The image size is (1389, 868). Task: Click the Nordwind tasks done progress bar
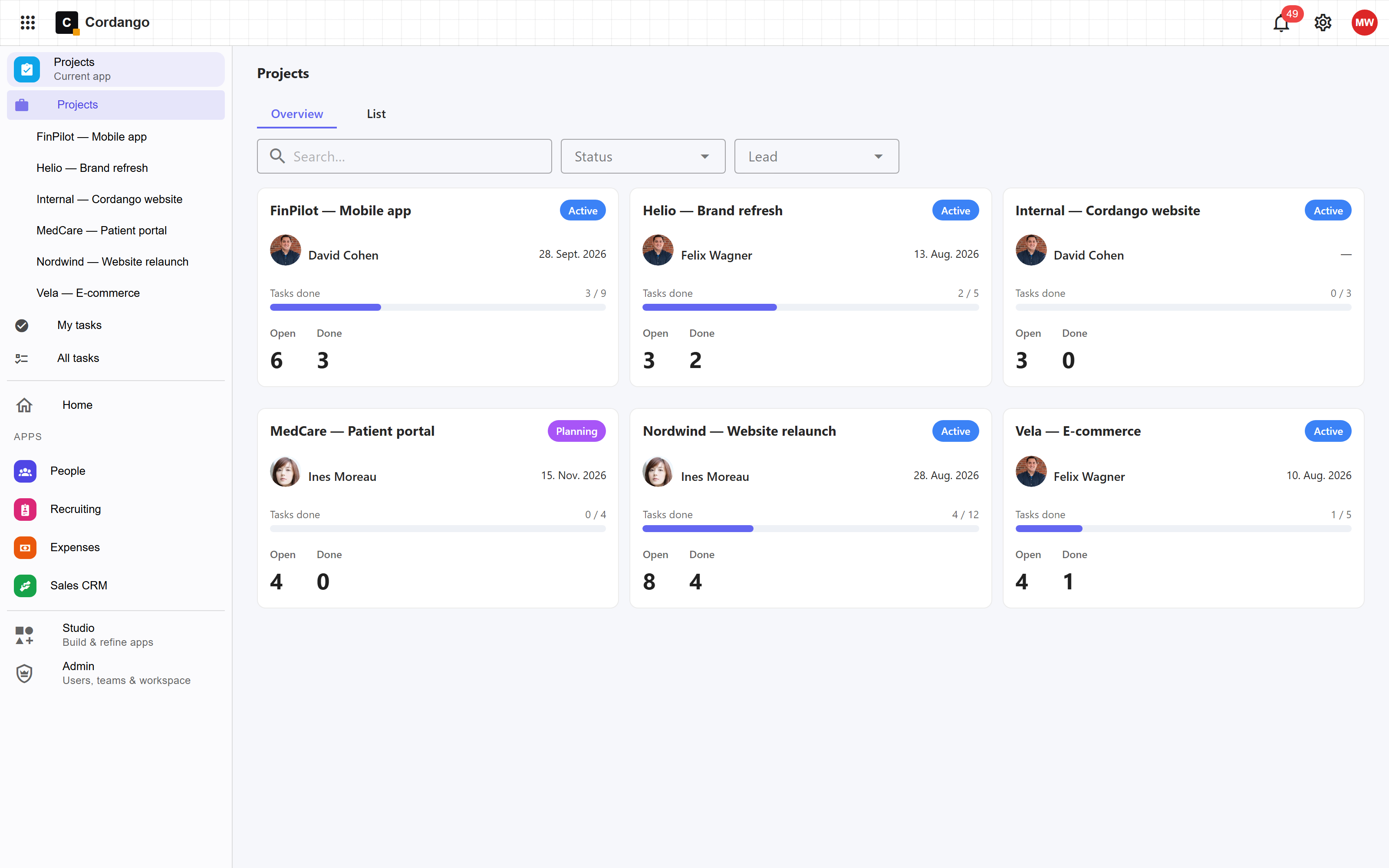(810, 529)
